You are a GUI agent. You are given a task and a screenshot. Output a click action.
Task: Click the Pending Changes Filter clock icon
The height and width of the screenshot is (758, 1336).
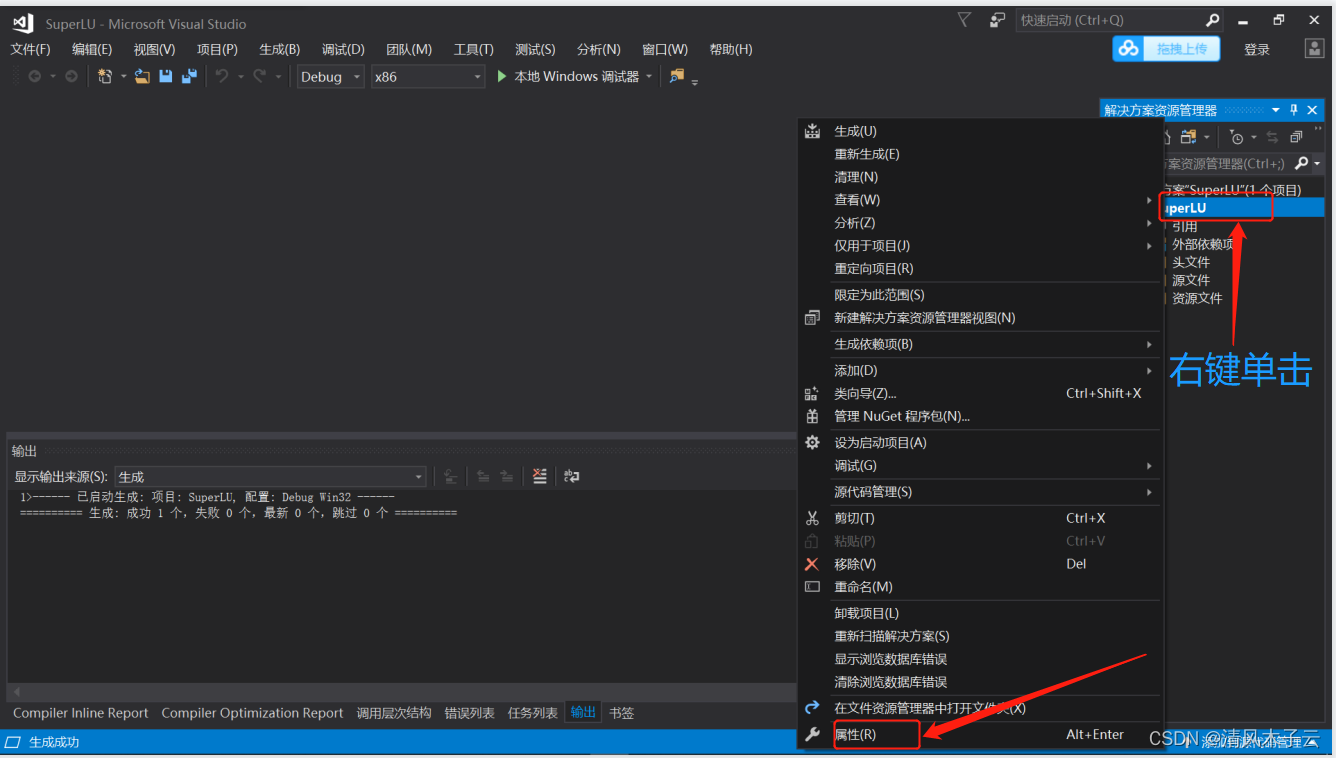(1237, 137)
